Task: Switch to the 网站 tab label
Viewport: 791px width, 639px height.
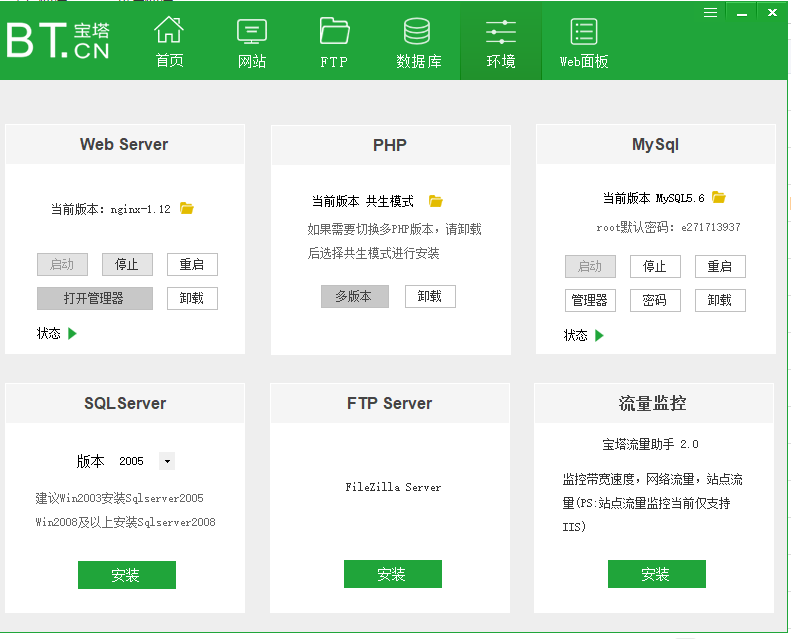Action: coord(252,62)
